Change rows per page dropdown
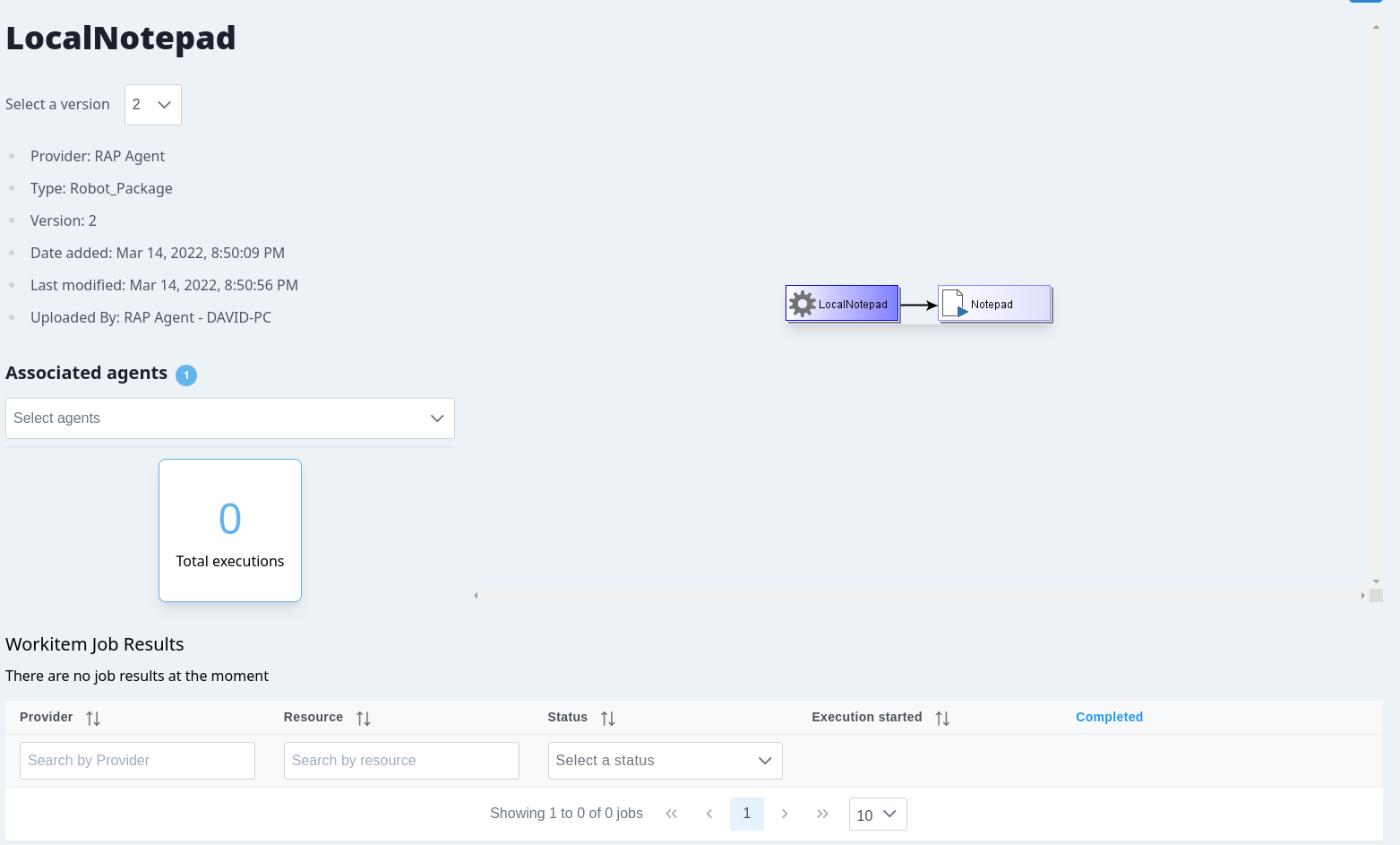Screen dimensions: 1400x845 pyautogui.click(x=877, y=815)
